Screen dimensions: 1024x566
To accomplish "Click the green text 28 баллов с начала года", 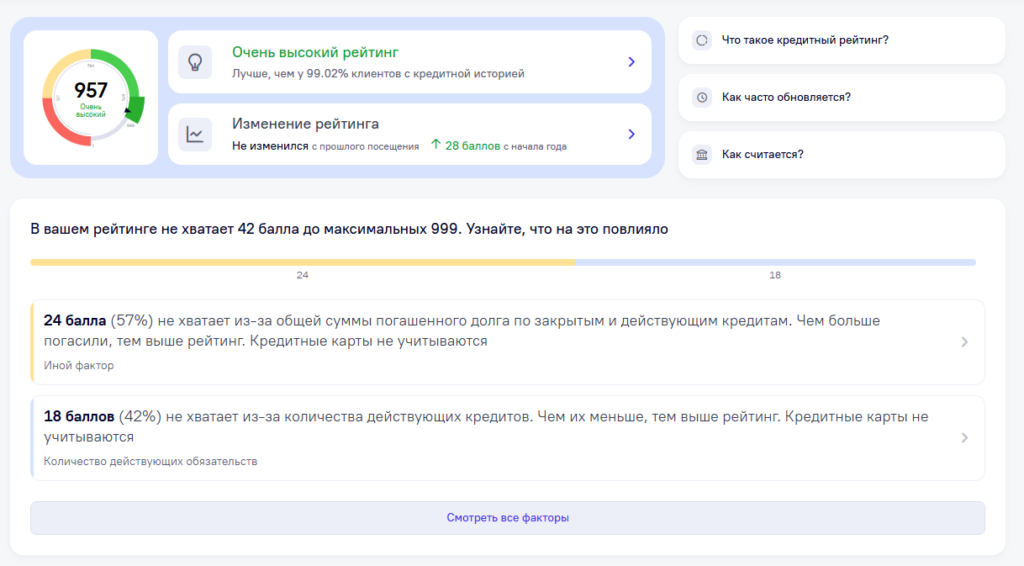I will point(505,146).
